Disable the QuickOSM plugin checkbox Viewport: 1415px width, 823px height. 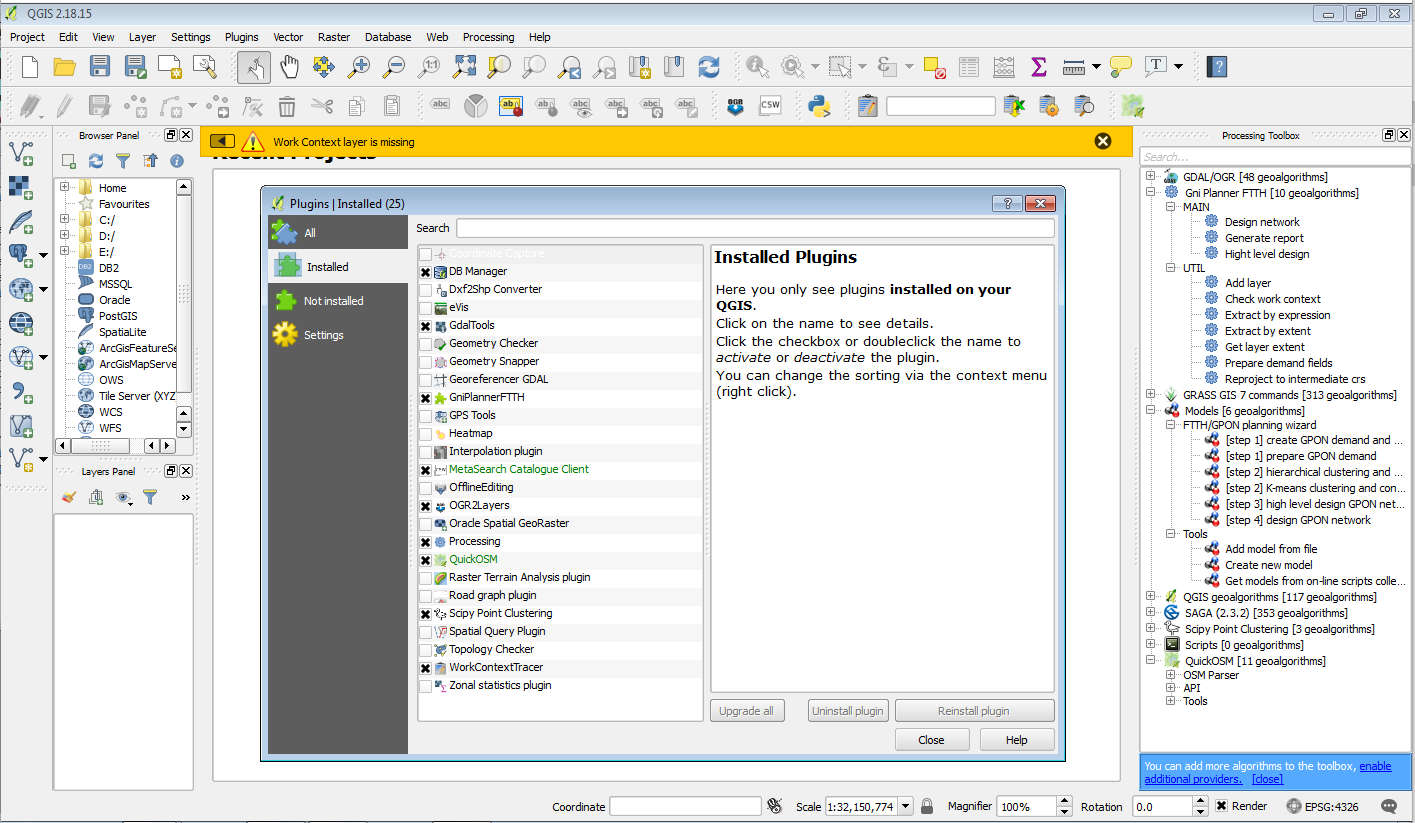[426, 560]
